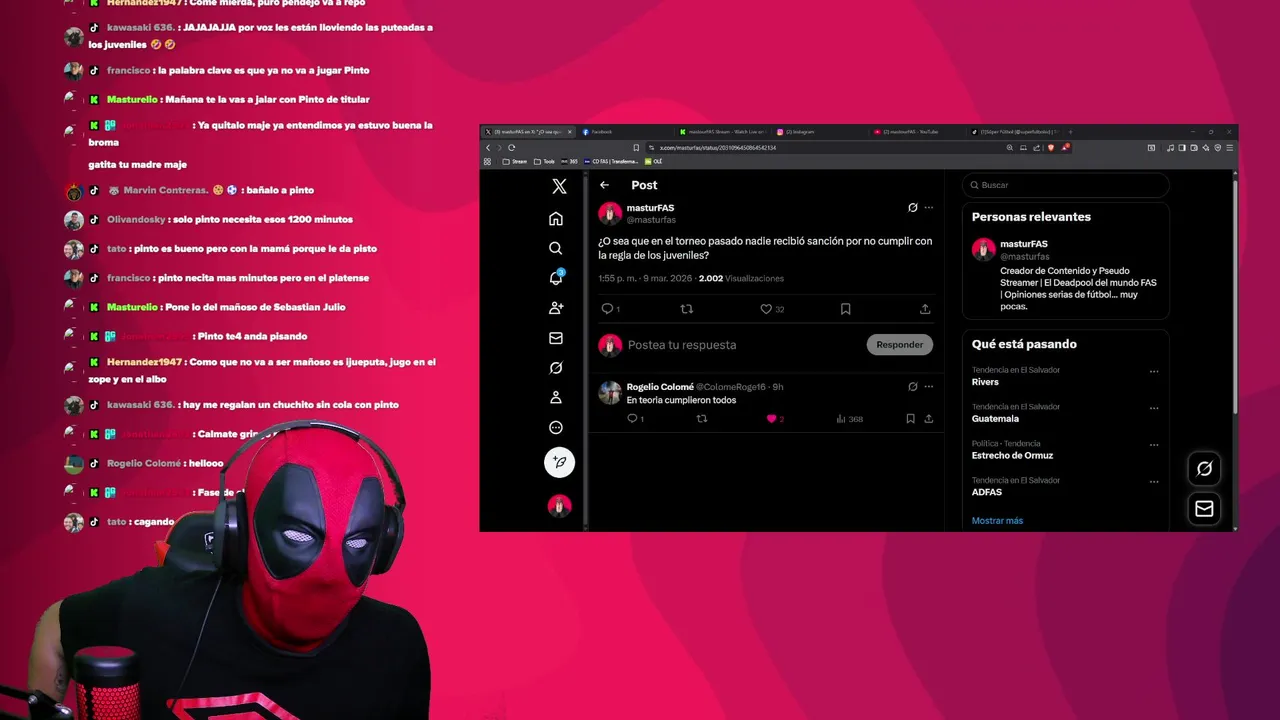
Task: View analytics 368 on Rogelio's reply
Action: pos(849,419)
